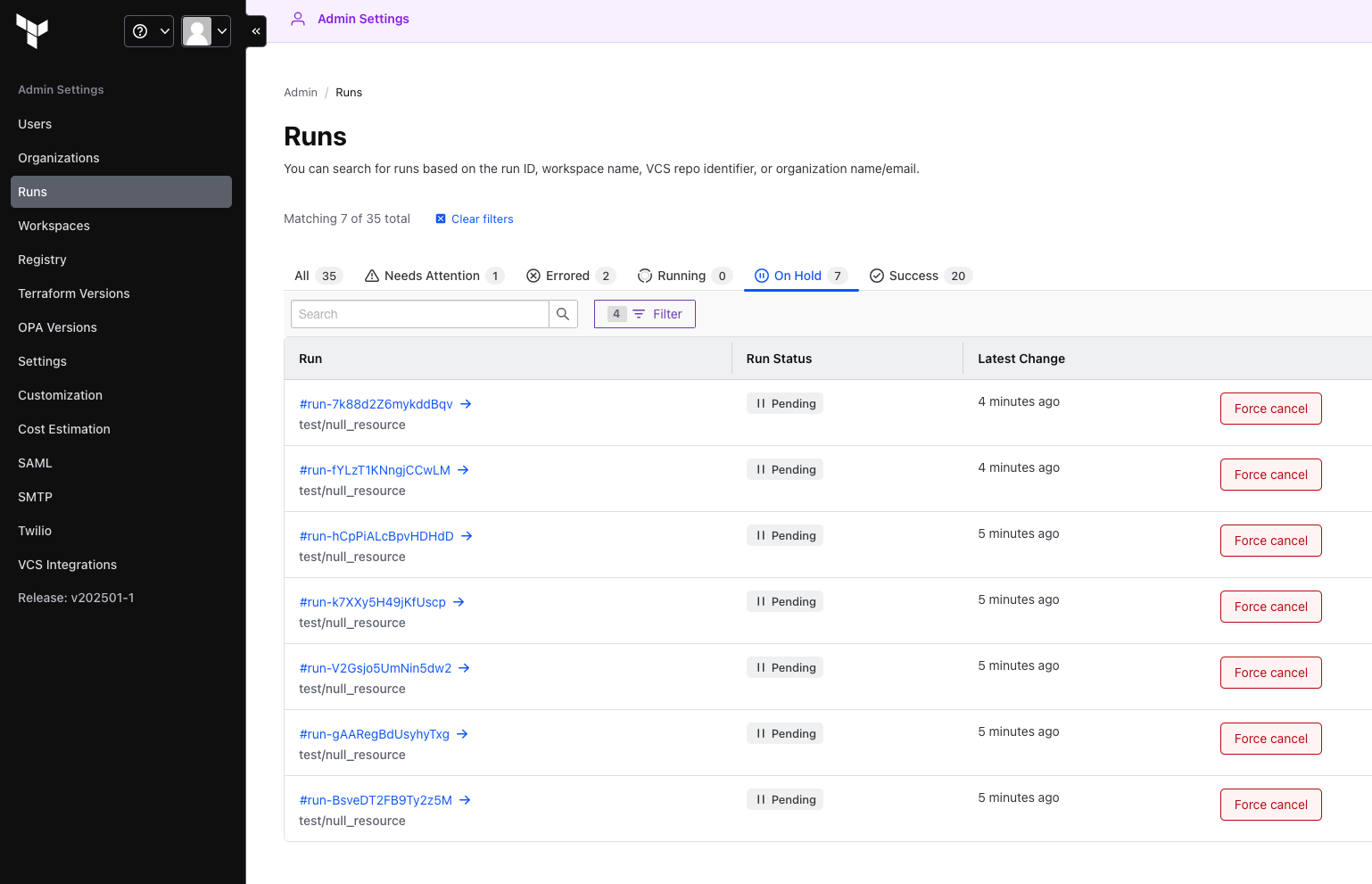The height and width of the screenshot is (884, 1372).
Task: Click the Clear filters X icon
Action: click(441, 219)
